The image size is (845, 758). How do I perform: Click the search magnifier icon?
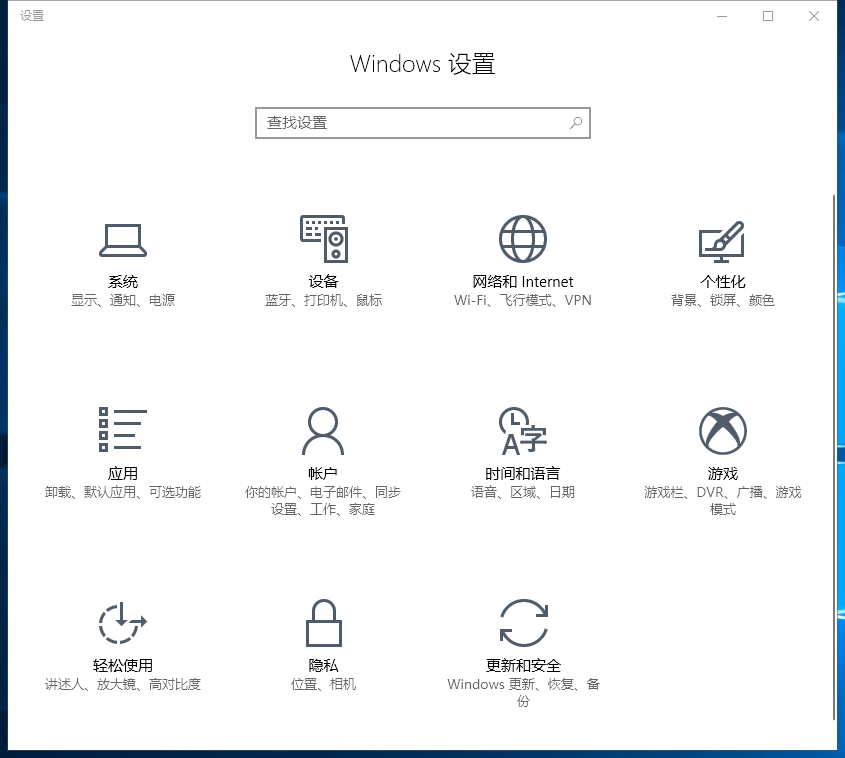(575, 122)
